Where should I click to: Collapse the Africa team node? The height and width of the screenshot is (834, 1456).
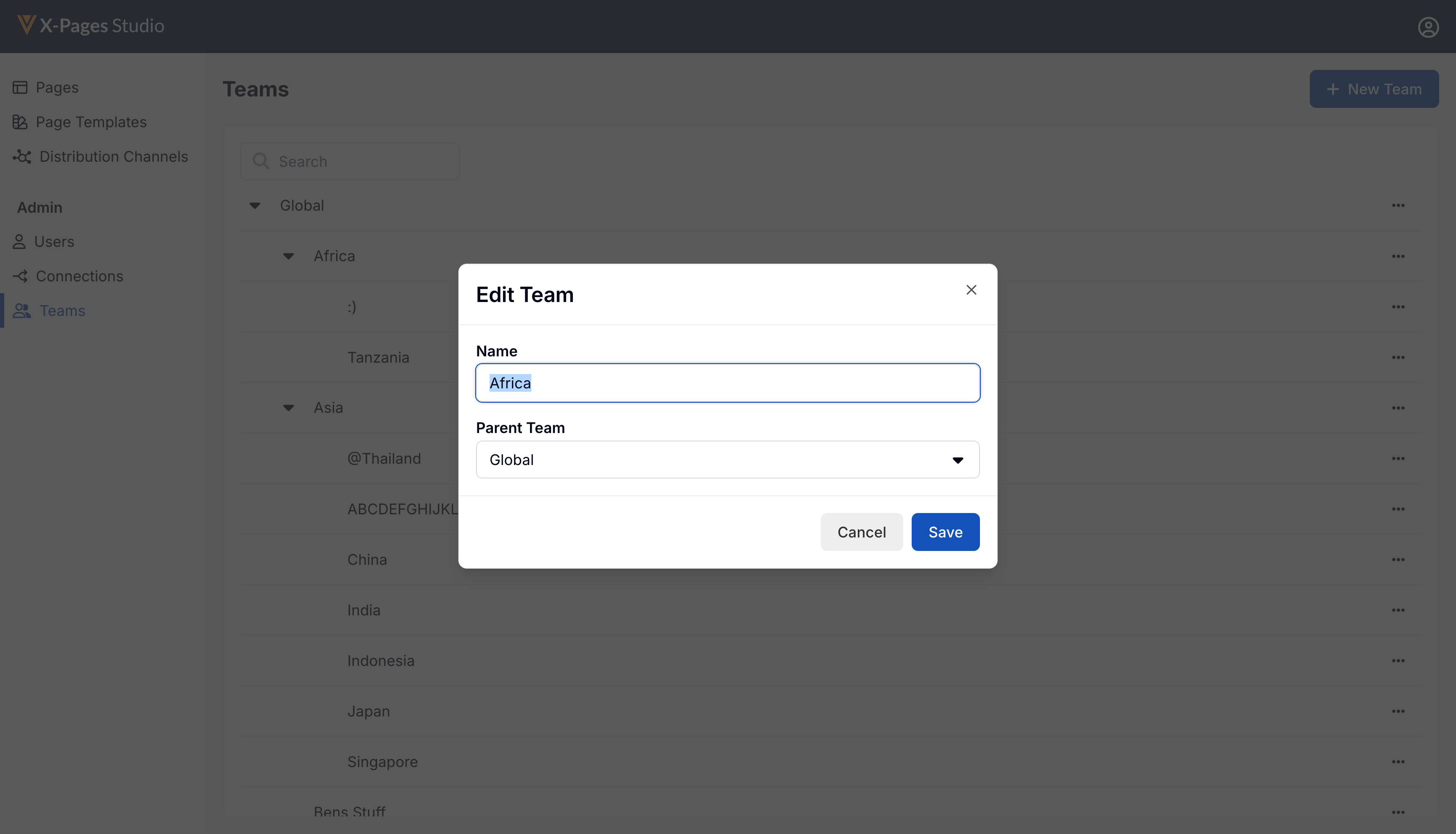pyautogui.click(x=289, y=256)
